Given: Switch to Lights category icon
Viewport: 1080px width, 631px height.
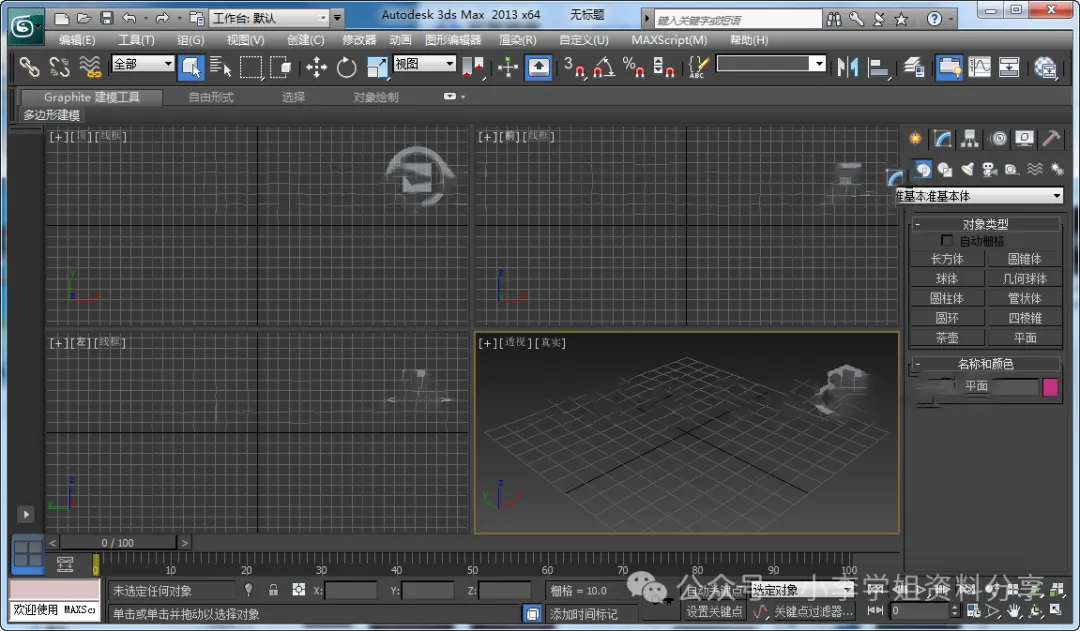Looking at the screenshot, I should pos(967,170).
